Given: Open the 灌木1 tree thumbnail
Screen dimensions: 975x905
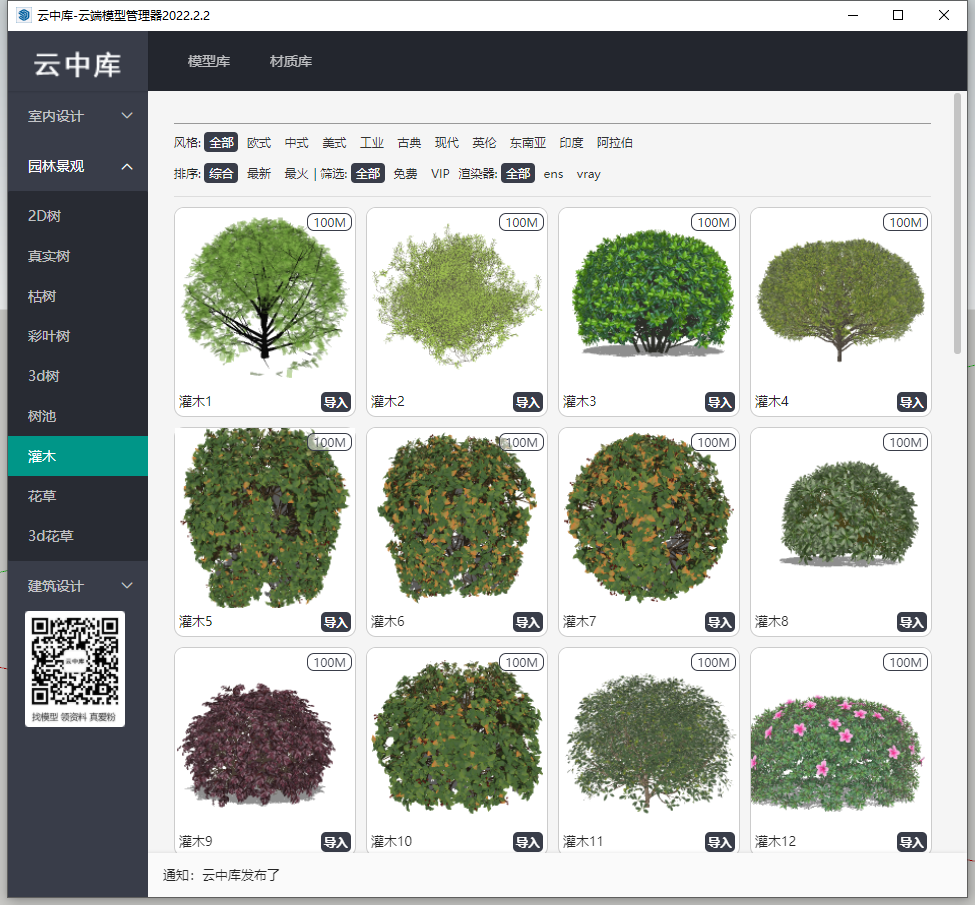Looking at the screenshot, I should coord(265,297).
